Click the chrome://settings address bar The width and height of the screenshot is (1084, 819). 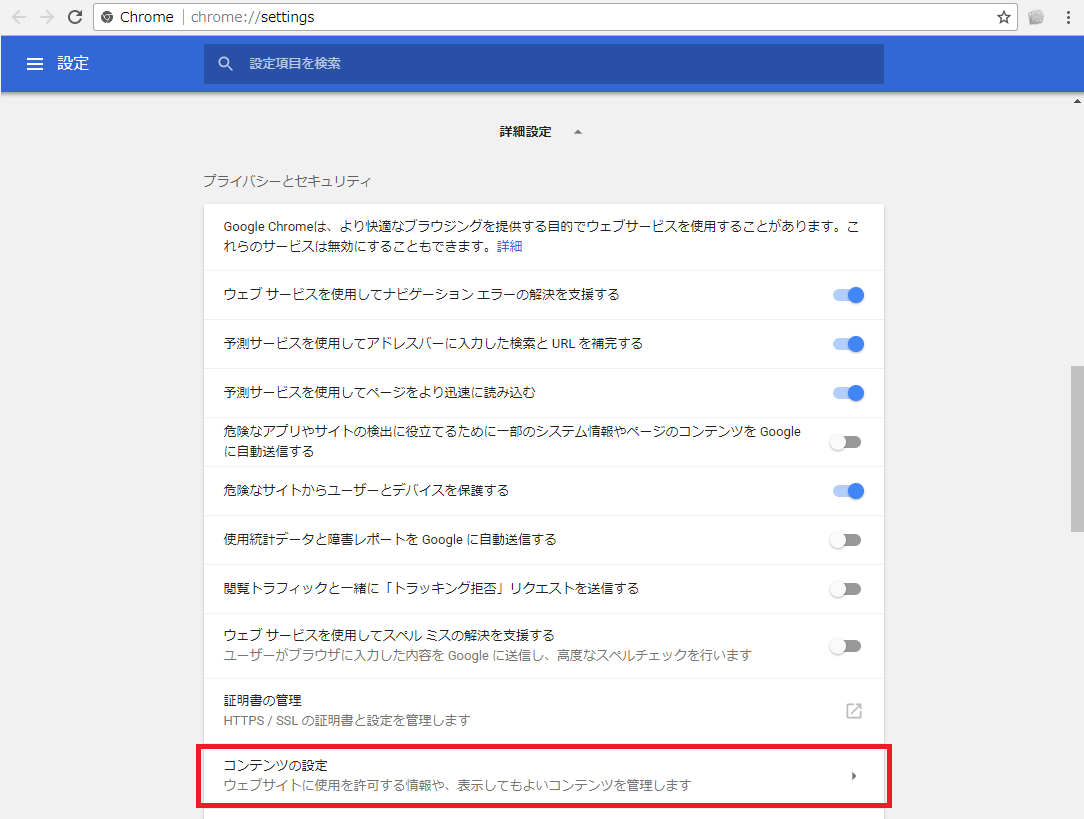(x=553, y=17)
